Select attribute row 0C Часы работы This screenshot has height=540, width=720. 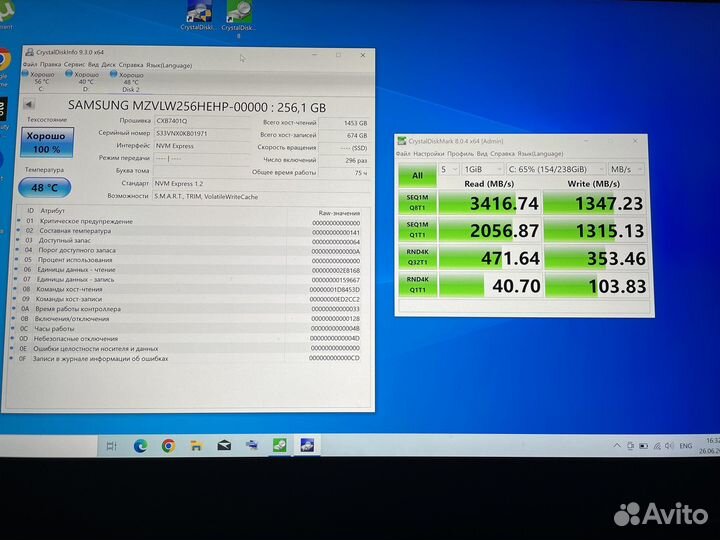[187, 329]
